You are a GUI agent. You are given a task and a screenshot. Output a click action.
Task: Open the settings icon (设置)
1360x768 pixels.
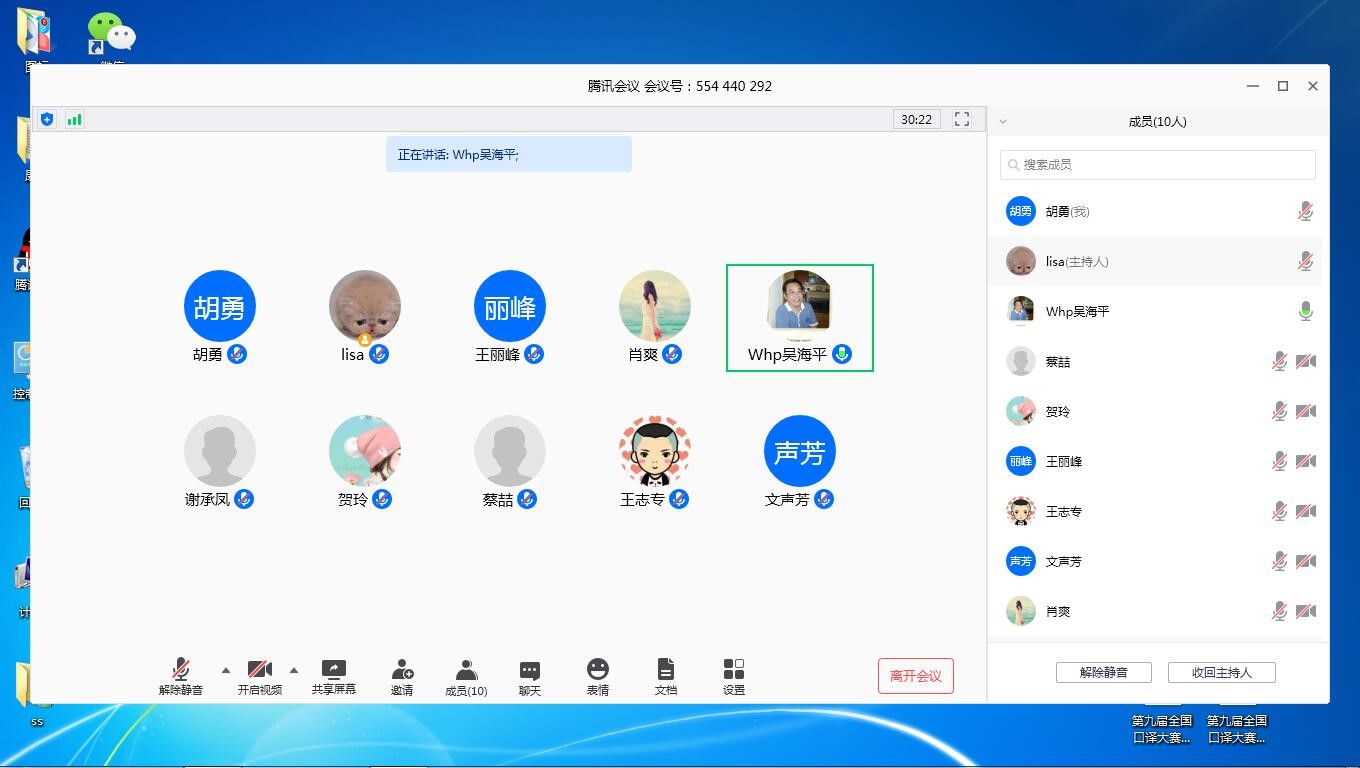(x=733, y=670)
